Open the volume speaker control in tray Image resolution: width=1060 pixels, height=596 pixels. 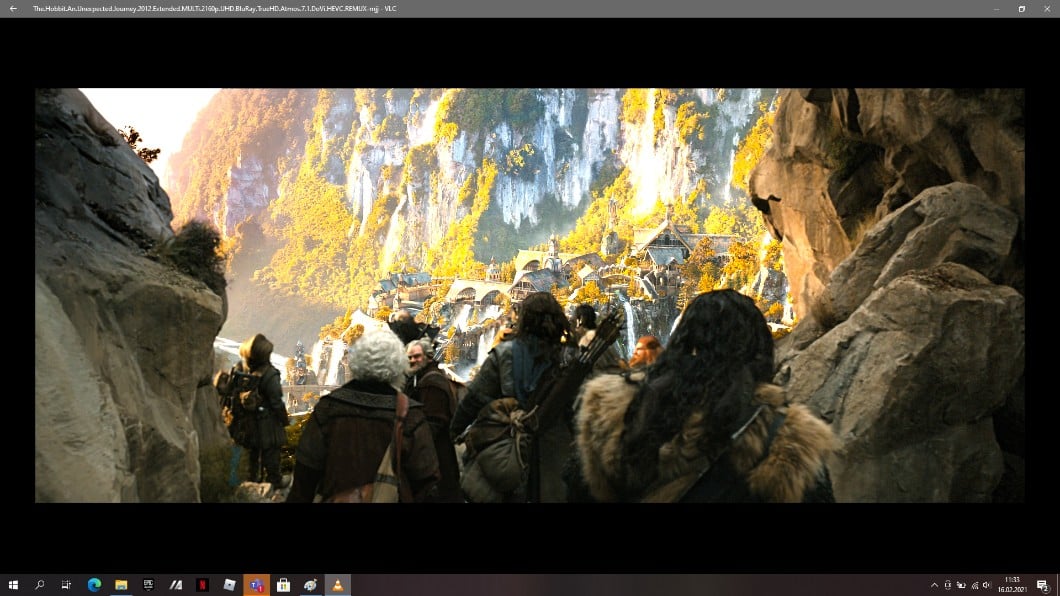click(x=987, y=585)
